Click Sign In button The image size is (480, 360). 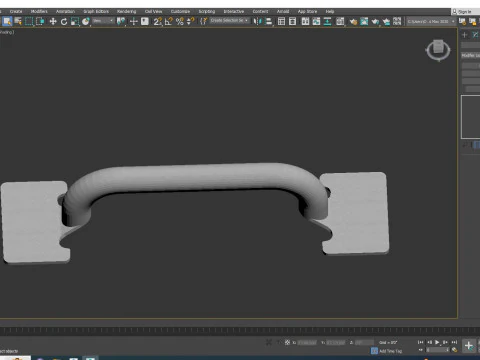tap(464, 12)
